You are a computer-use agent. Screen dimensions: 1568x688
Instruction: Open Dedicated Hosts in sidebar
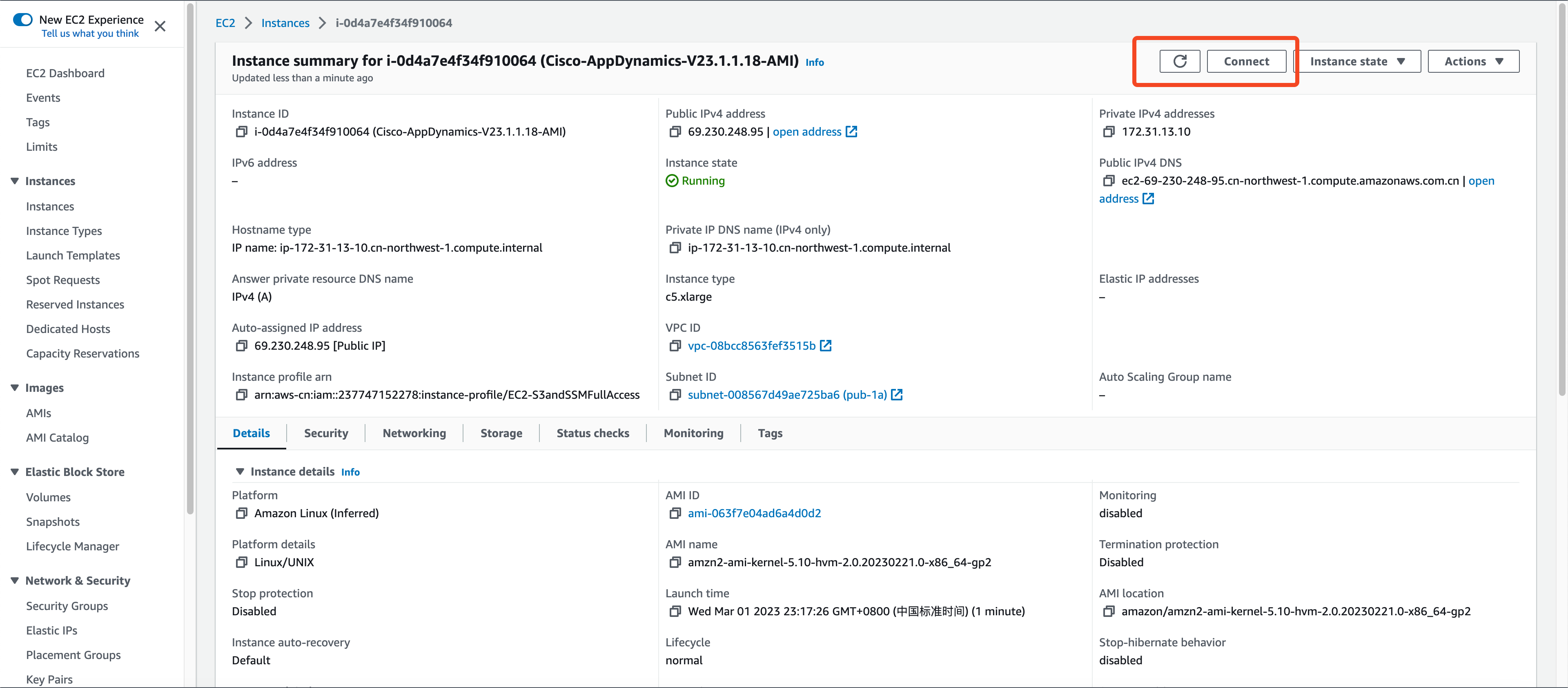pos(68,329)
